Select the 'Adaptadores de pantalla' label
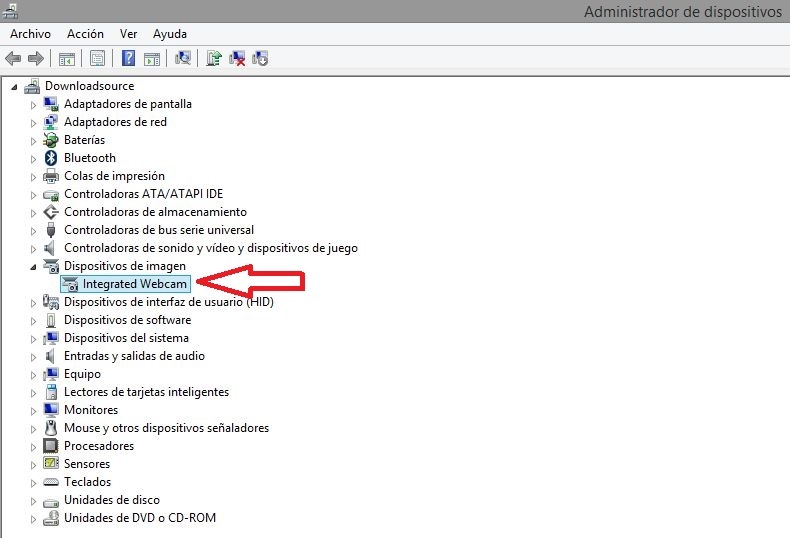Screen dimensions: 790x538 pyautogui.click(x=128, y=104)
